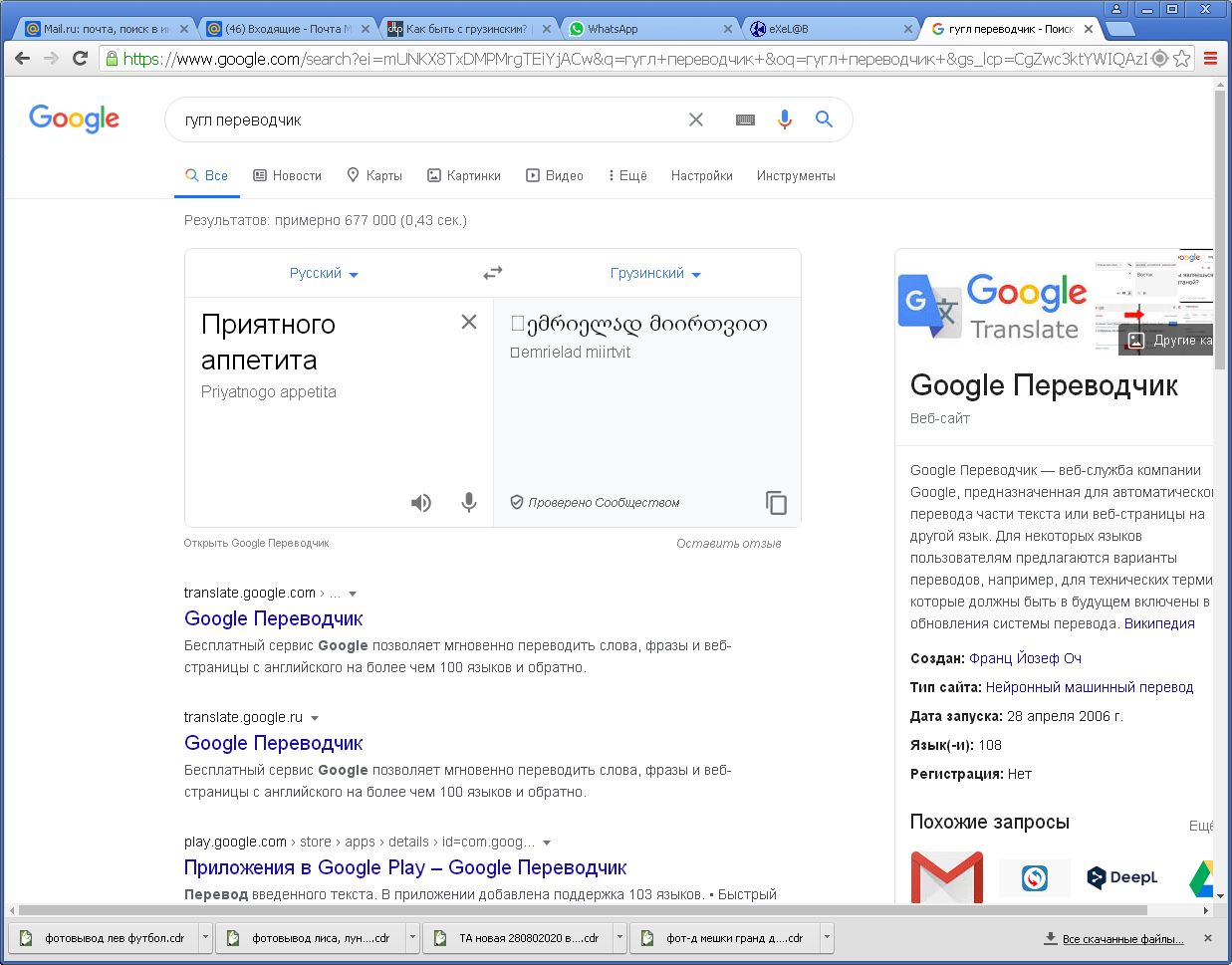Switch to 'Видео' search tab
The image size is (1232, 965).
click(x=555, y=175)
